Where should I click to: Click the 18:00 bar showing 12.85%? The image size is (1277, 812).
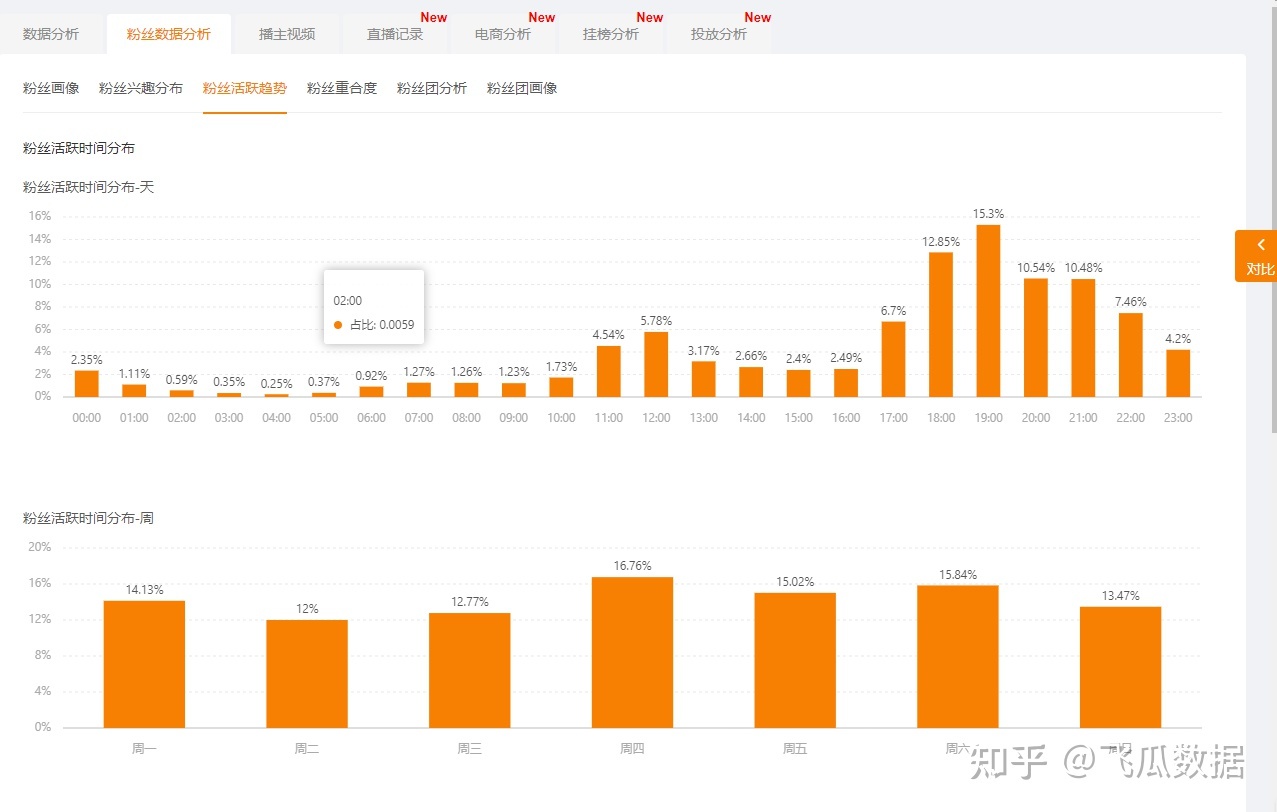coord(941,325)
